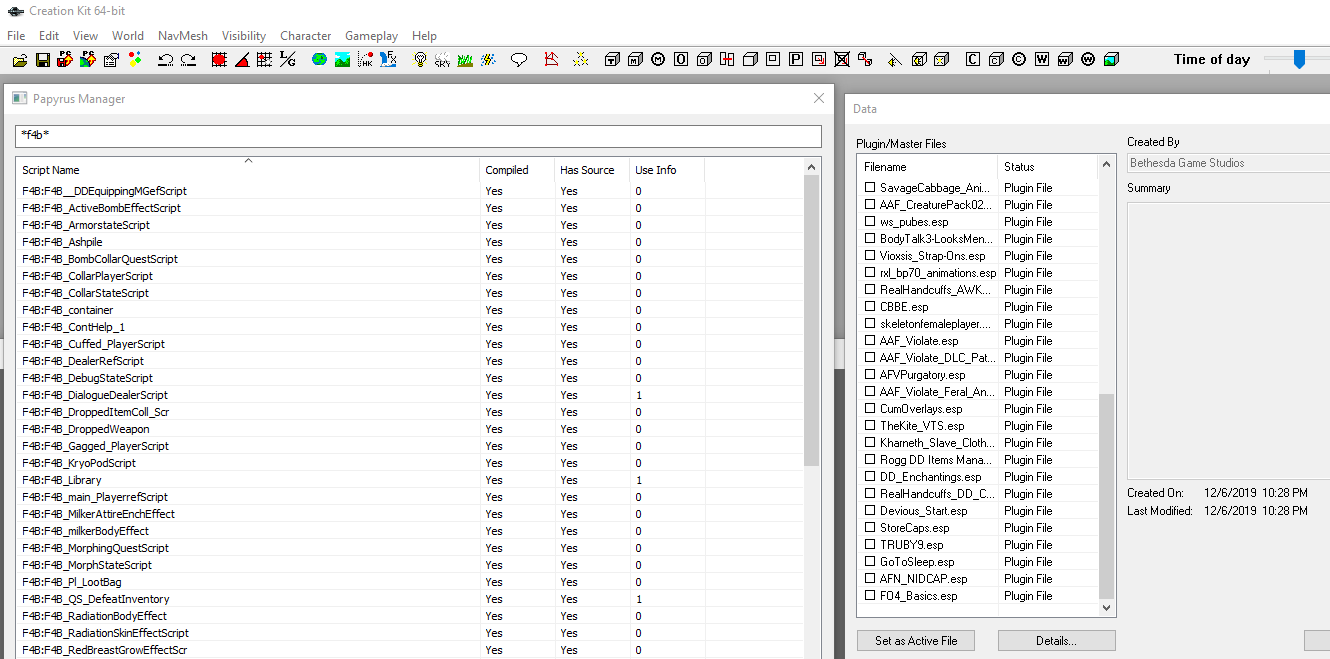Click the globe world toolbar icon

tap(319, 60)
